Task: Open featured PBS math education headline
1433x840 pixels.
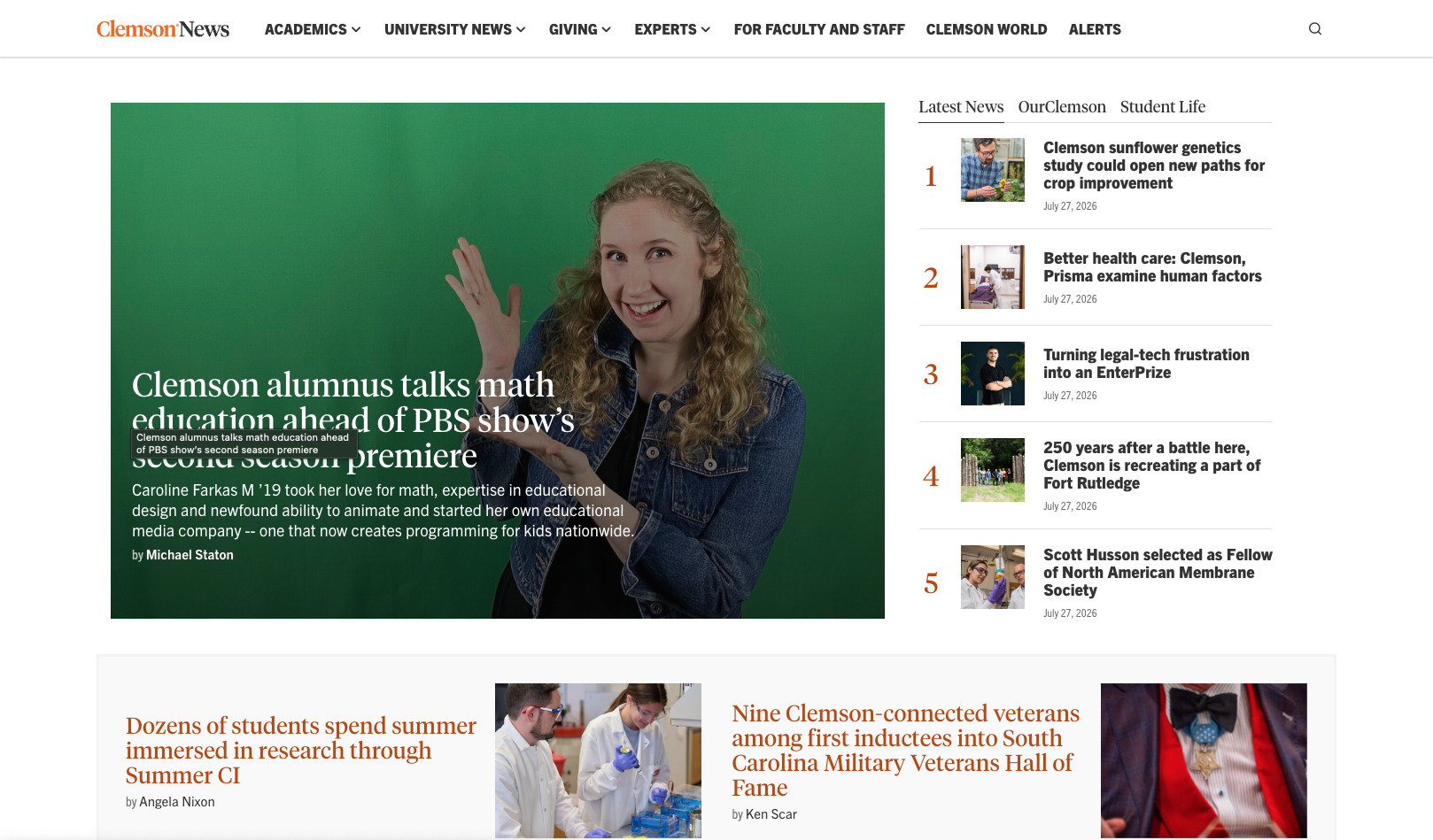Action: [352, 420]
